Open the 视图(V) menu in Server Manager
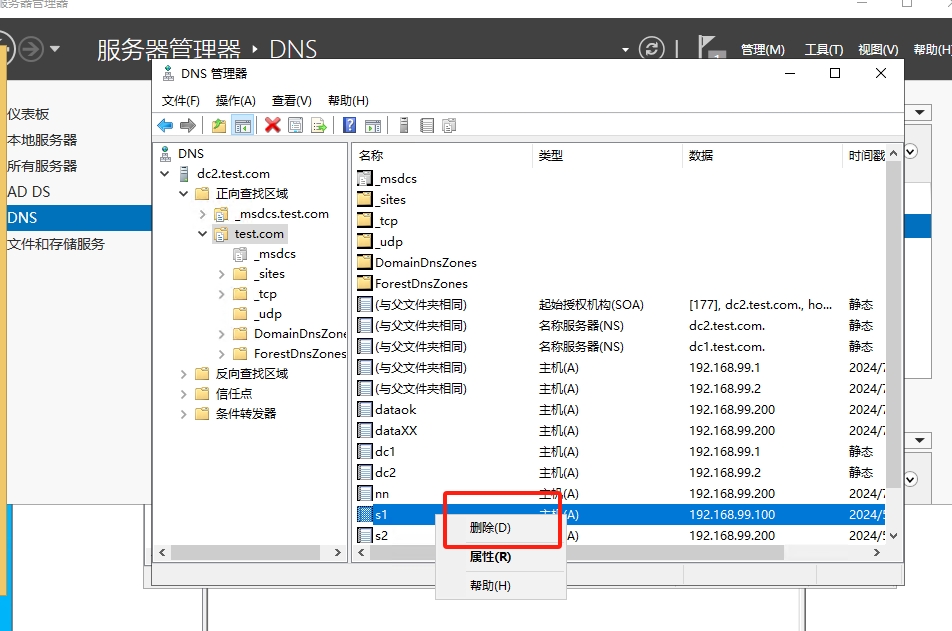Screen dimensions: 952x631 (x=878, y=49)
